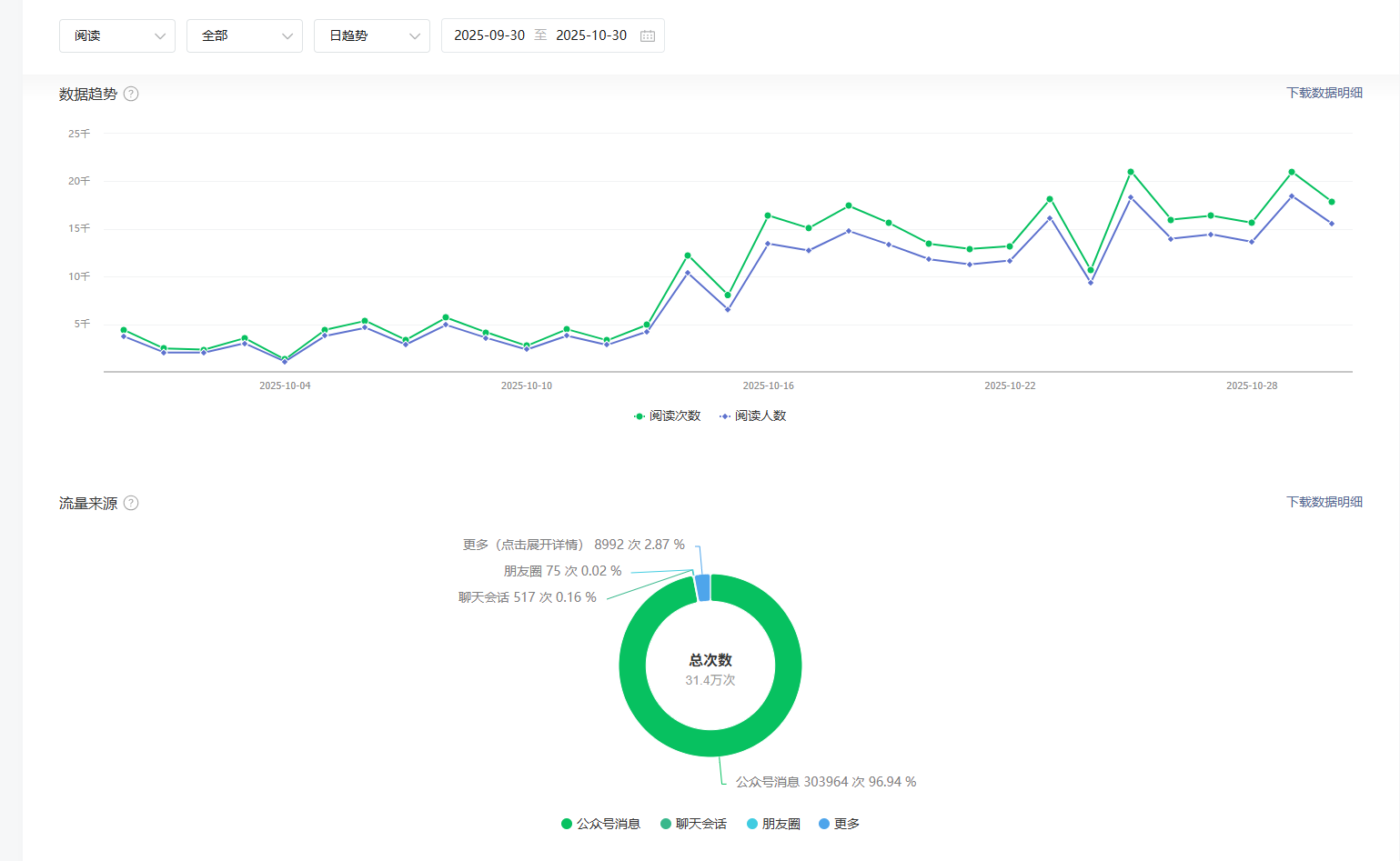Click the blue 更多 donut slice
The width and height of the screenshot is (1400, 861).
tap(702, 587)
